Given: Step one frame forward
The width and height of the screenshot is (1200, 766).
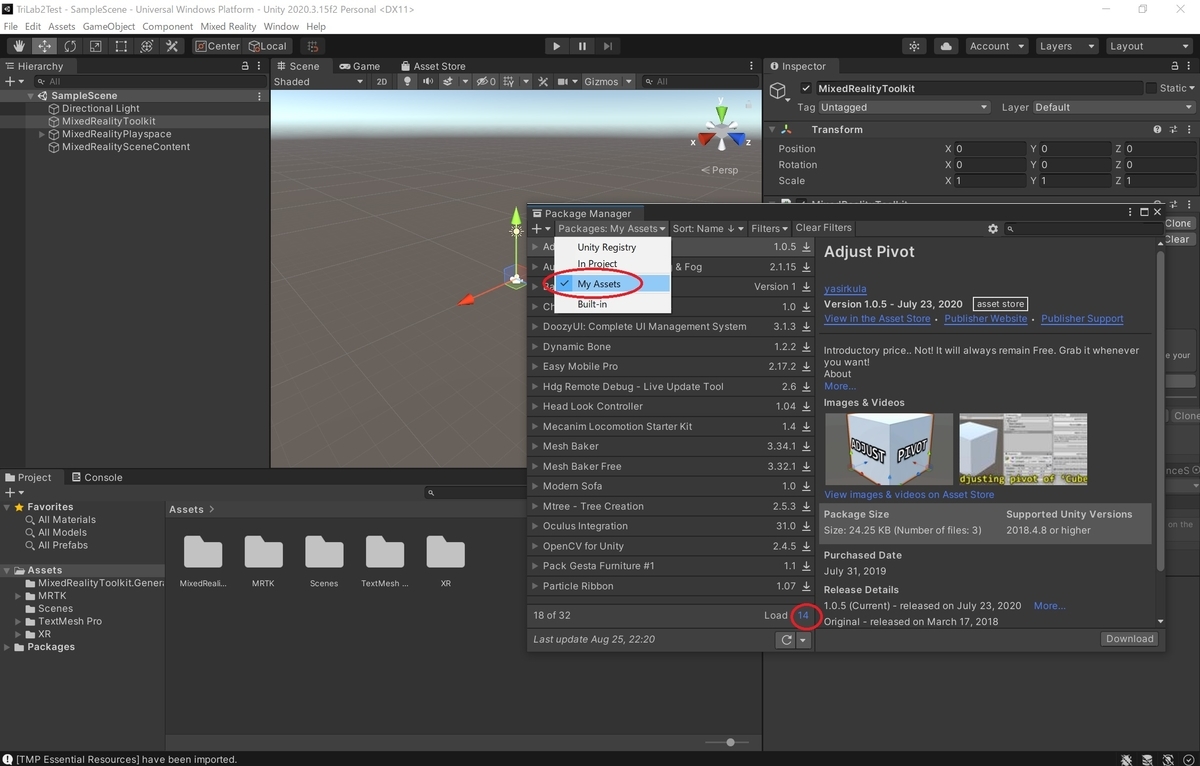Looking at the screenshot, I should pyautogui.click(x=607, y=46).
